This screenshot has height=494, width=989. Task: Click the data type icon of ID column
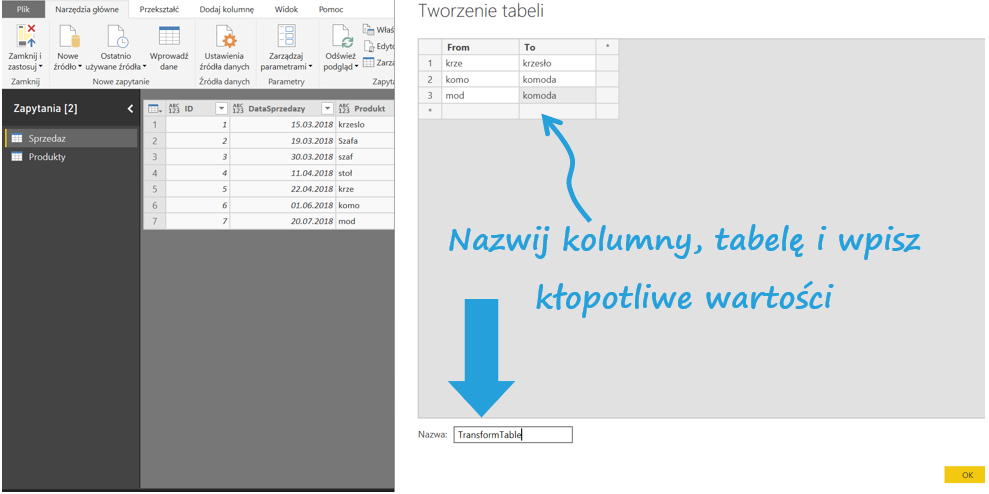coord(173,108)
